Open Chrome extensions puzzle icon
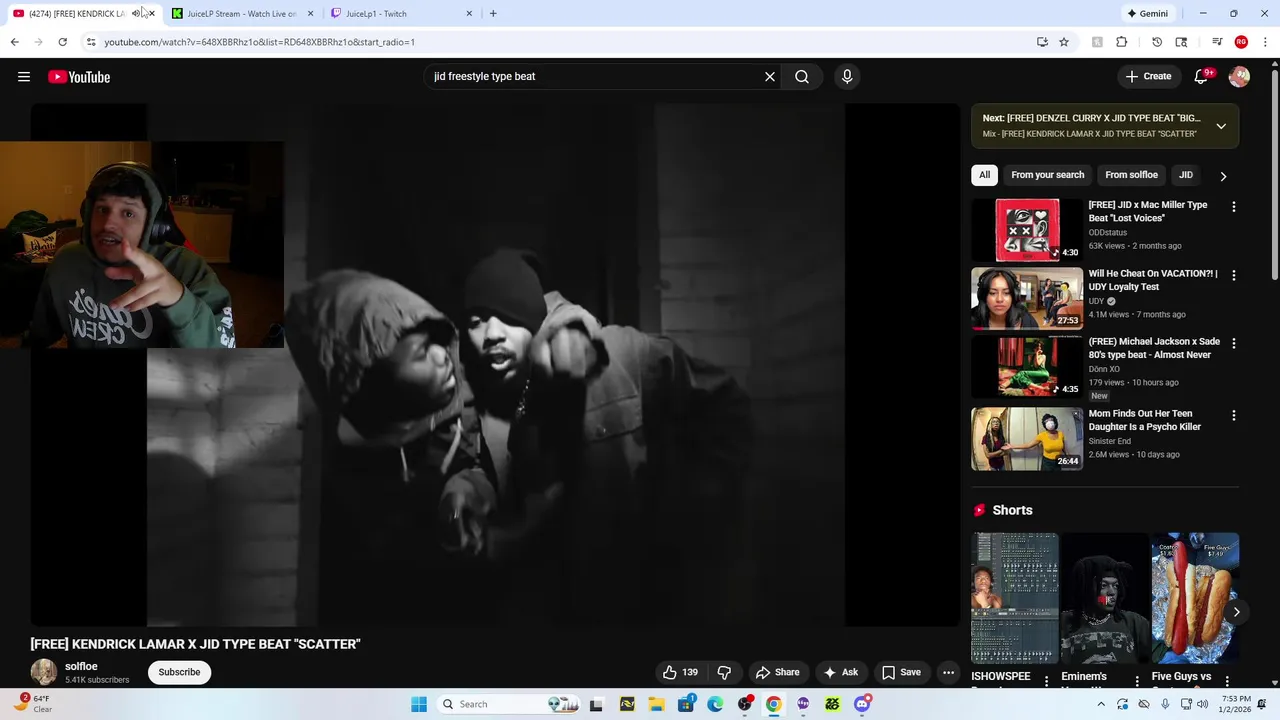This screenshot has width=1280, height=720. [1122, 42]
